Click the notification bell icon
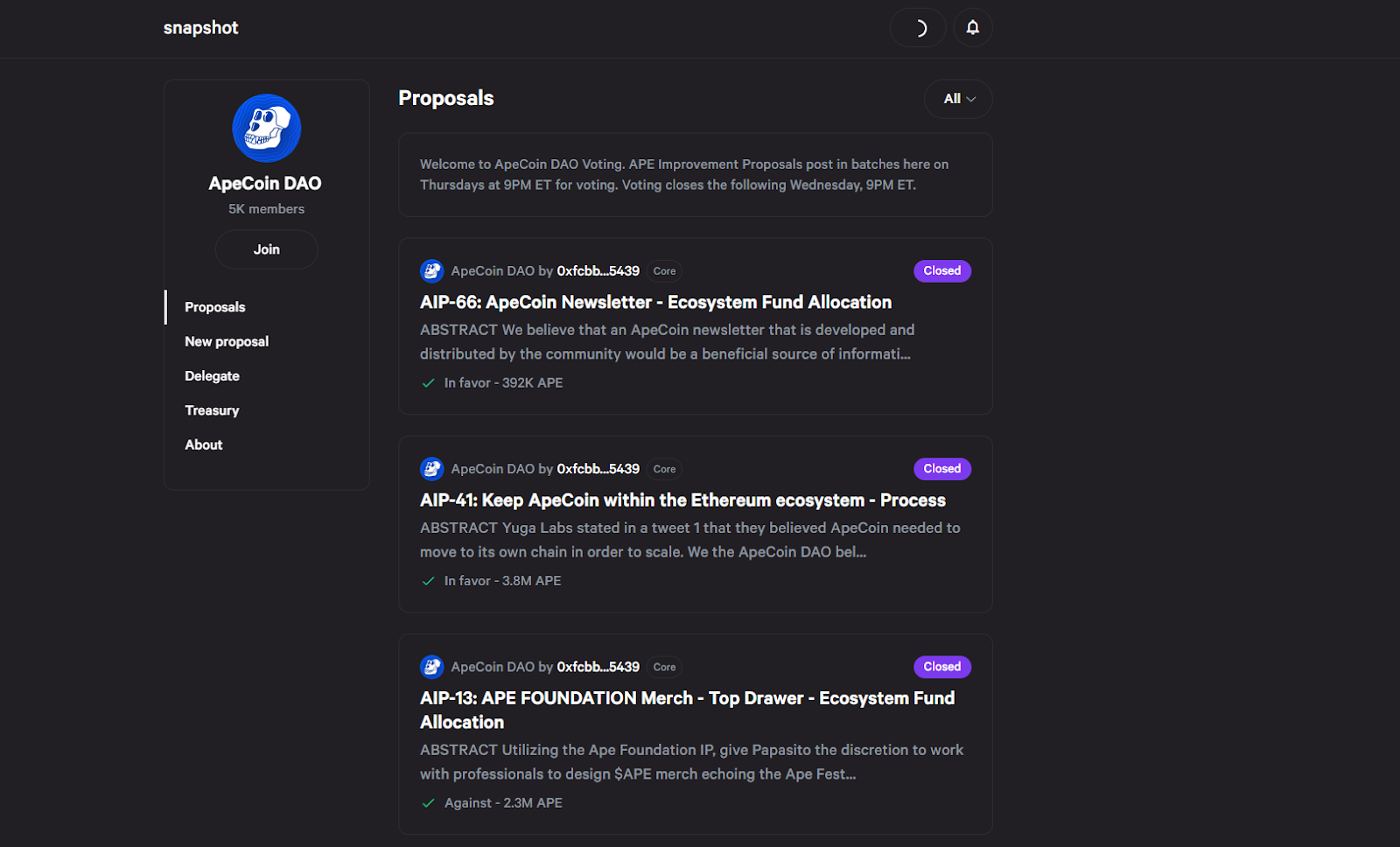This screenshot has height=847, width=1400. pos(972,28)
